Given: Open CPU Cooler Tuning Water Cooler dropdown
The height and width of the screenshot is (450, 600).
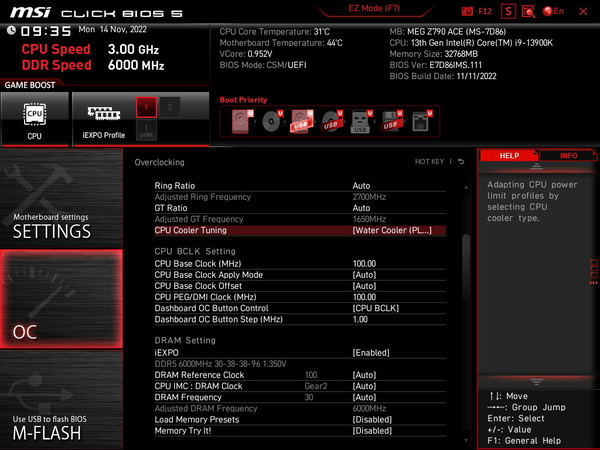Looking at the screenshot, I should click(392, 230).
